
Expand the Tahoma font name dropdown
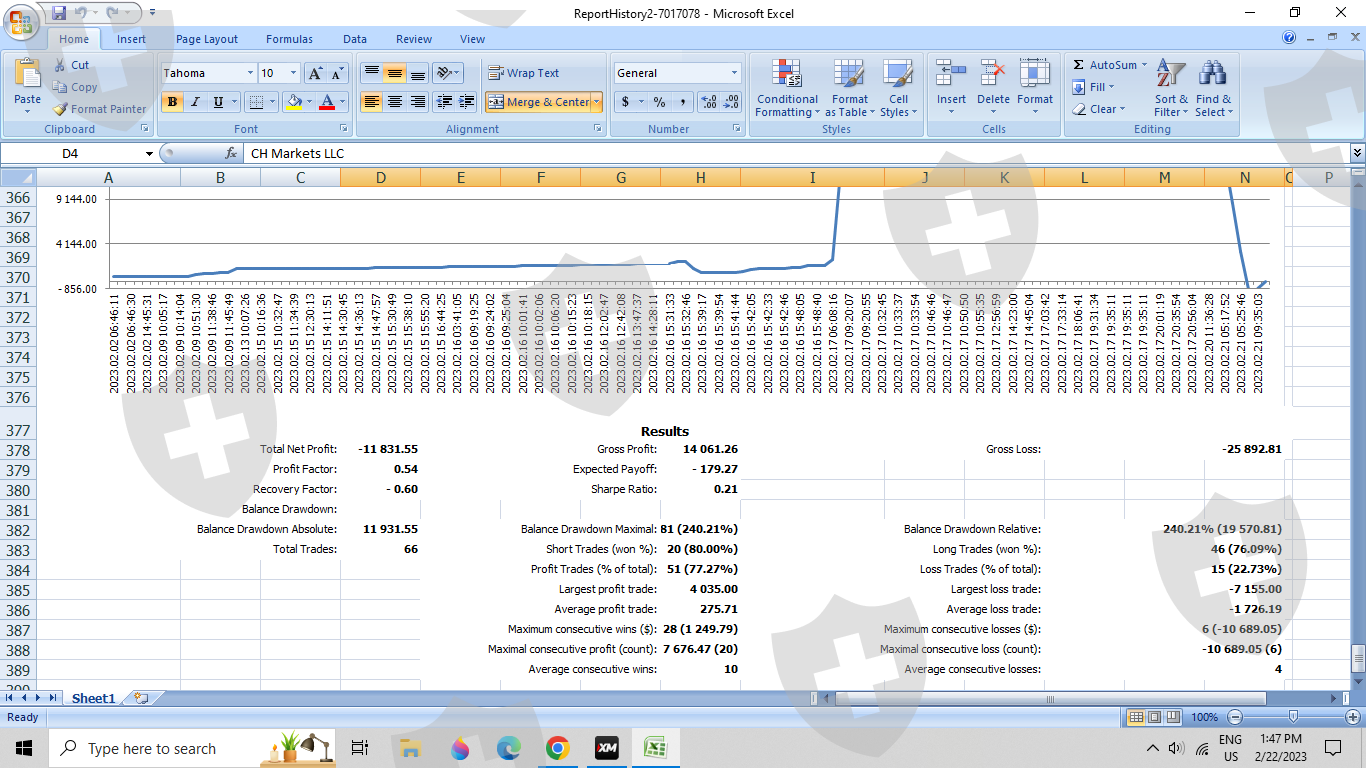[250, 73]
